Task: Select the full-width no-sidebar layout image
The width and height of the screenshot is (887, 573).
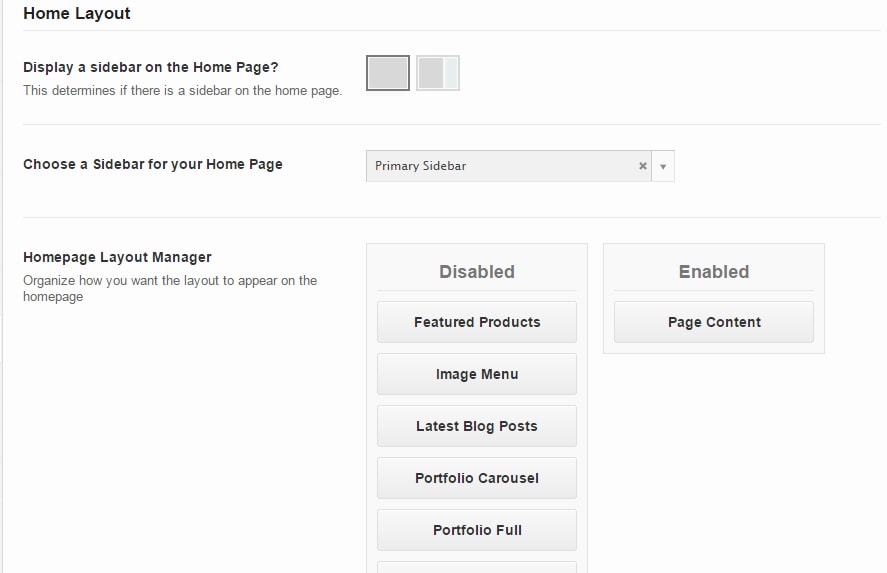Action: click(387, 73)
